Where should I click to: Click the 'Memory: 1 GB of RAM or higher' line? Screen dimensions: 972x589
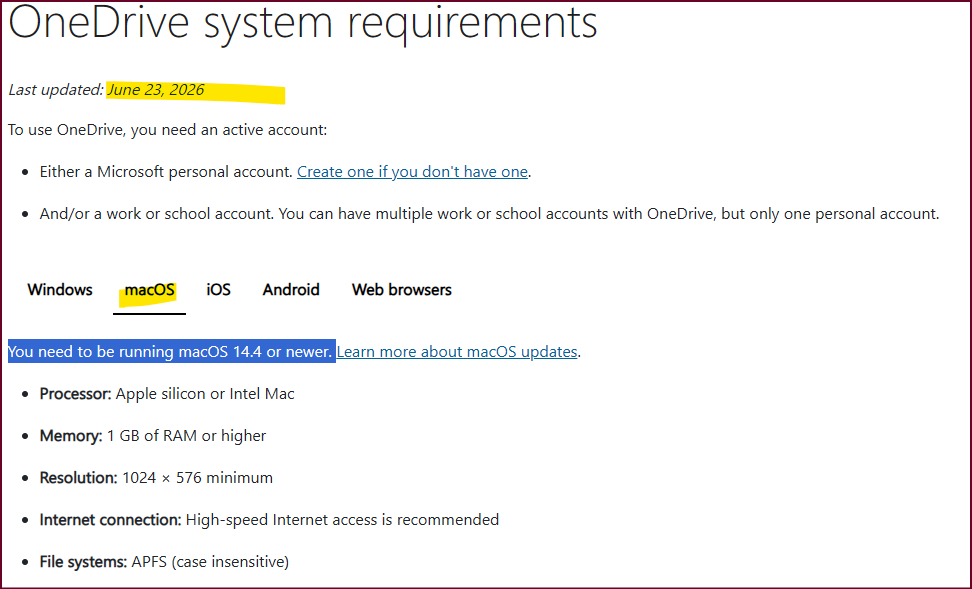click(152, 436)
